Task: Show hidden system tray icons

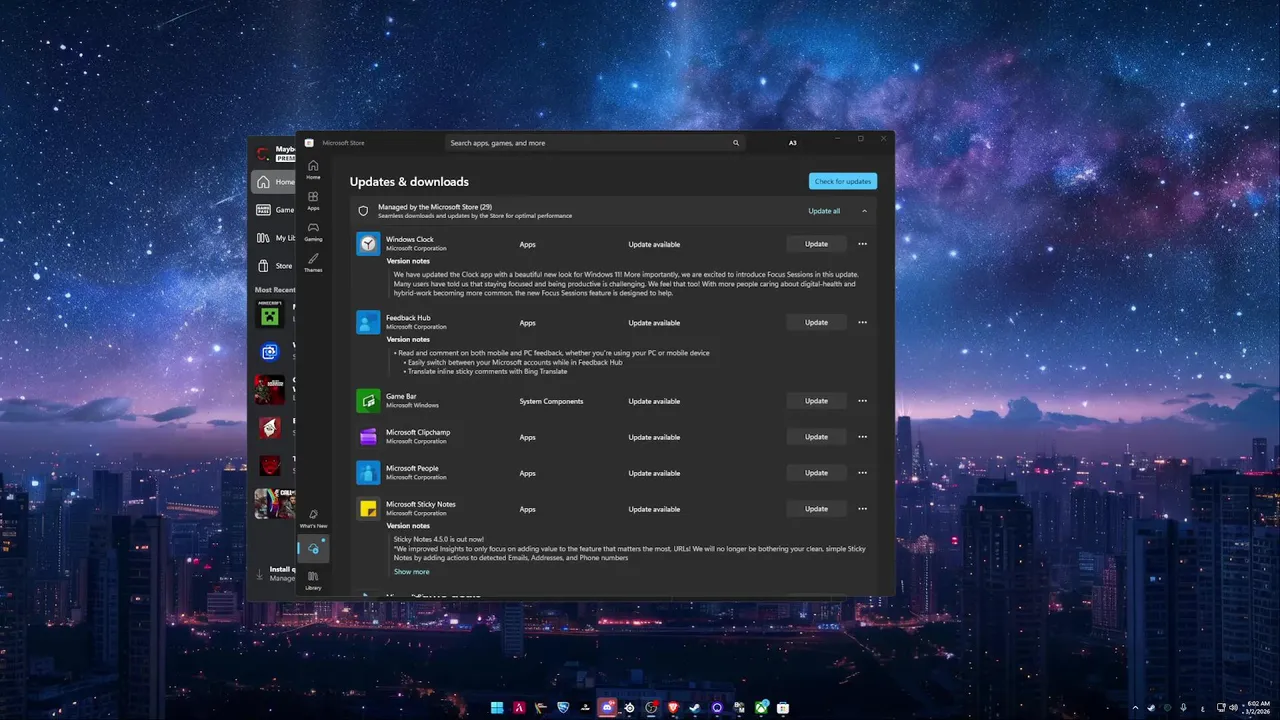Action: [x=1135, y=708]
